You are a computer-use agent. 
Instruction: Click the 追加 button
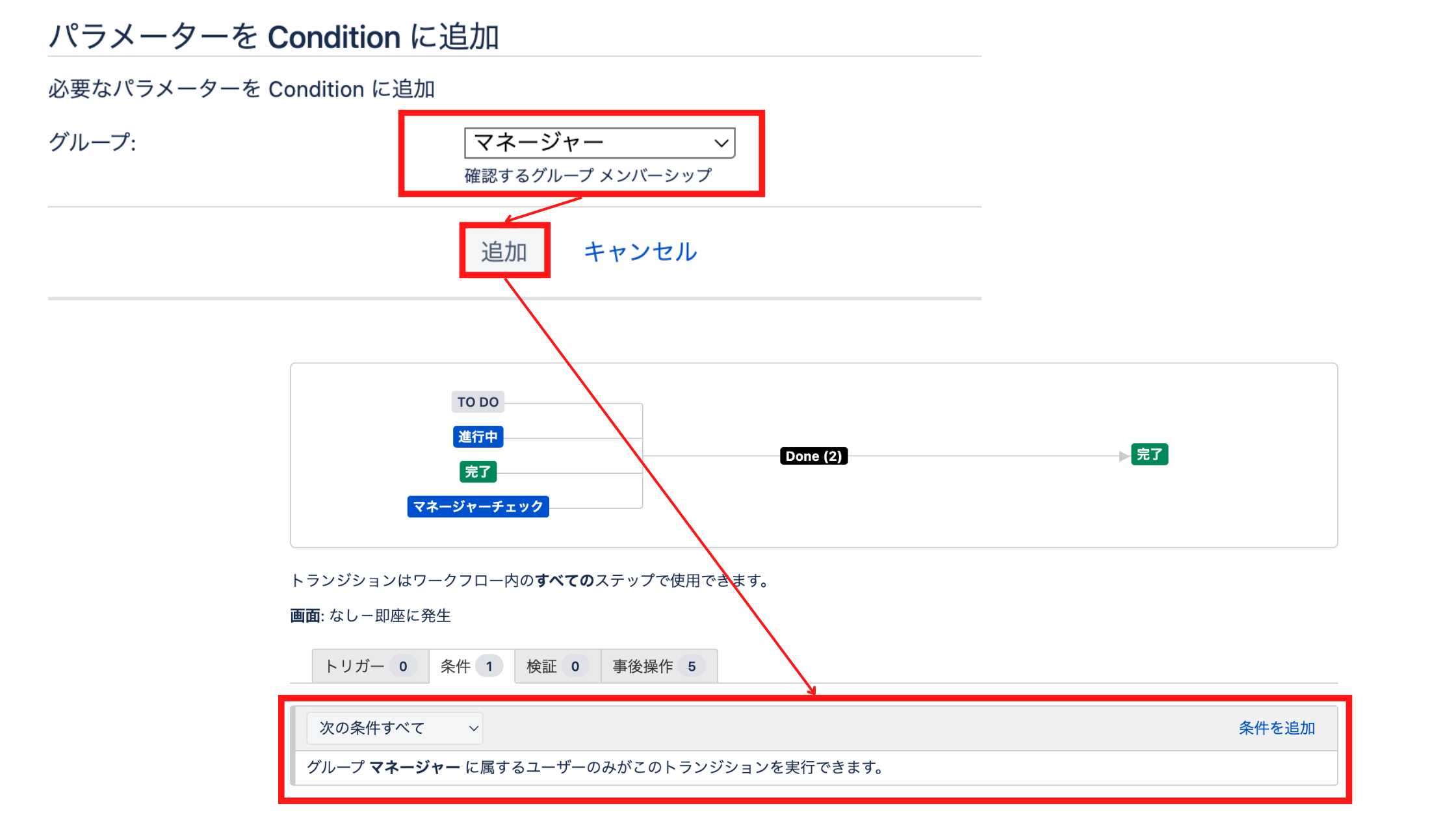[x=504, y=252]
